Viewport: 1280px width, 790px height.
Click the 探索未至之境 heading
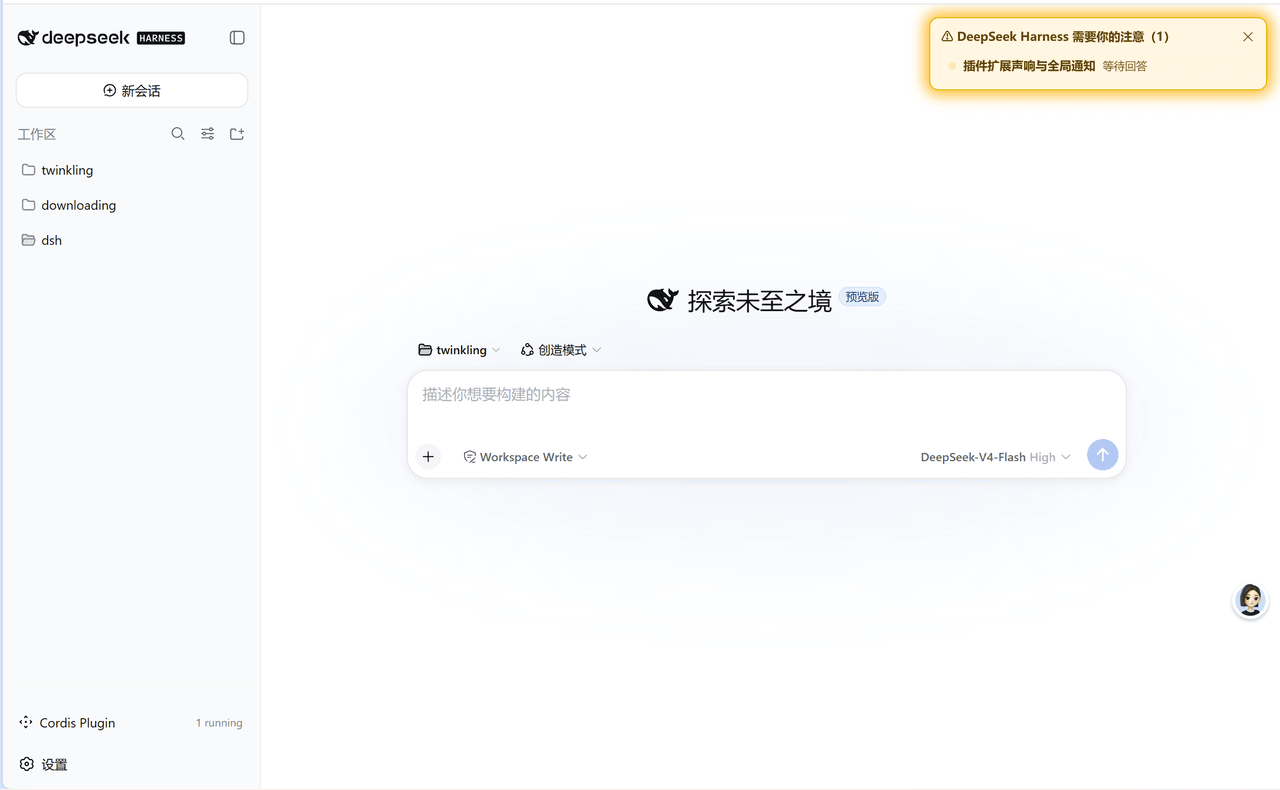[x=760, y=300]
